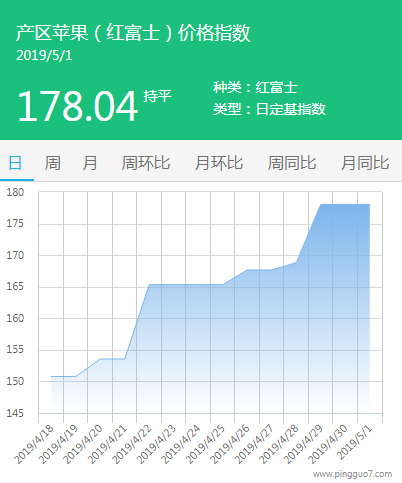Click the 2019/4/18 x-axis label
The image size is (402, 483).
tap(34, 444)
